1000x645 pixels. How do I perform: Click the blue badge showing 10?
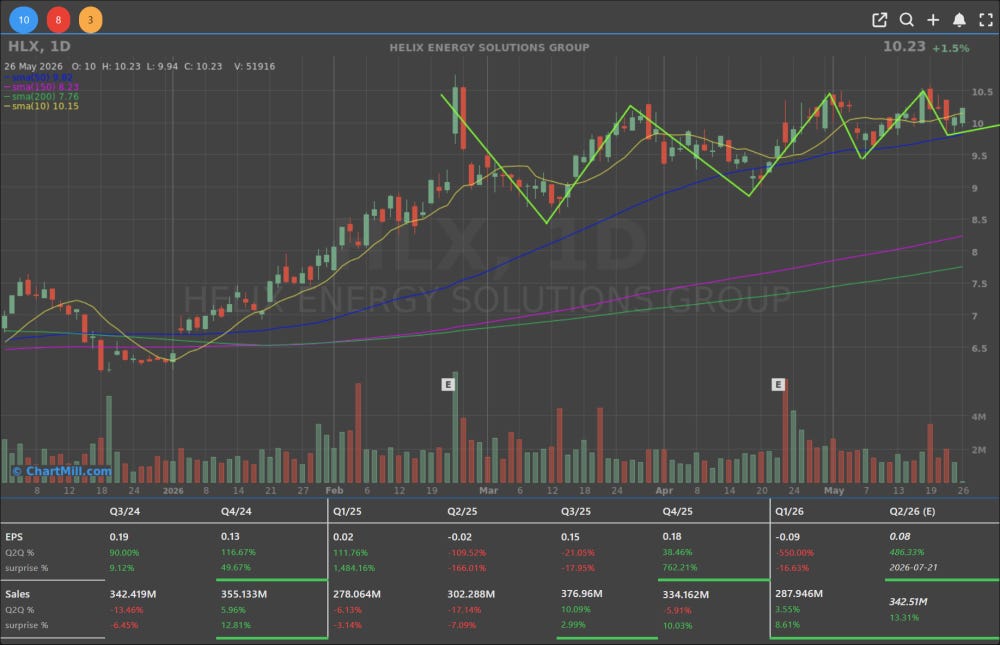click(x=24, y=20)
